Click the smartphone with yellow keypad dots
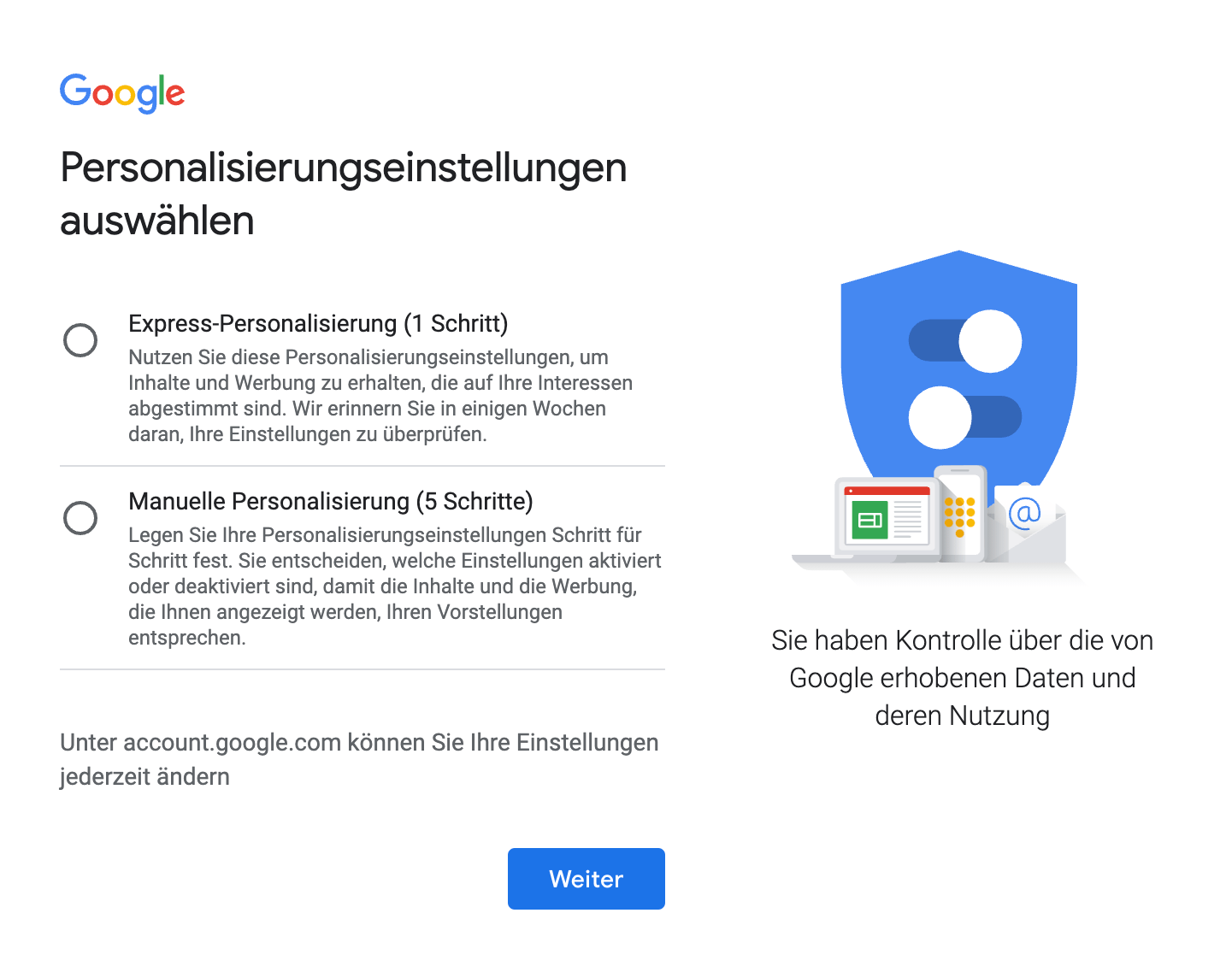Viewport: 1232px width, 972px height. coord(960,513)
